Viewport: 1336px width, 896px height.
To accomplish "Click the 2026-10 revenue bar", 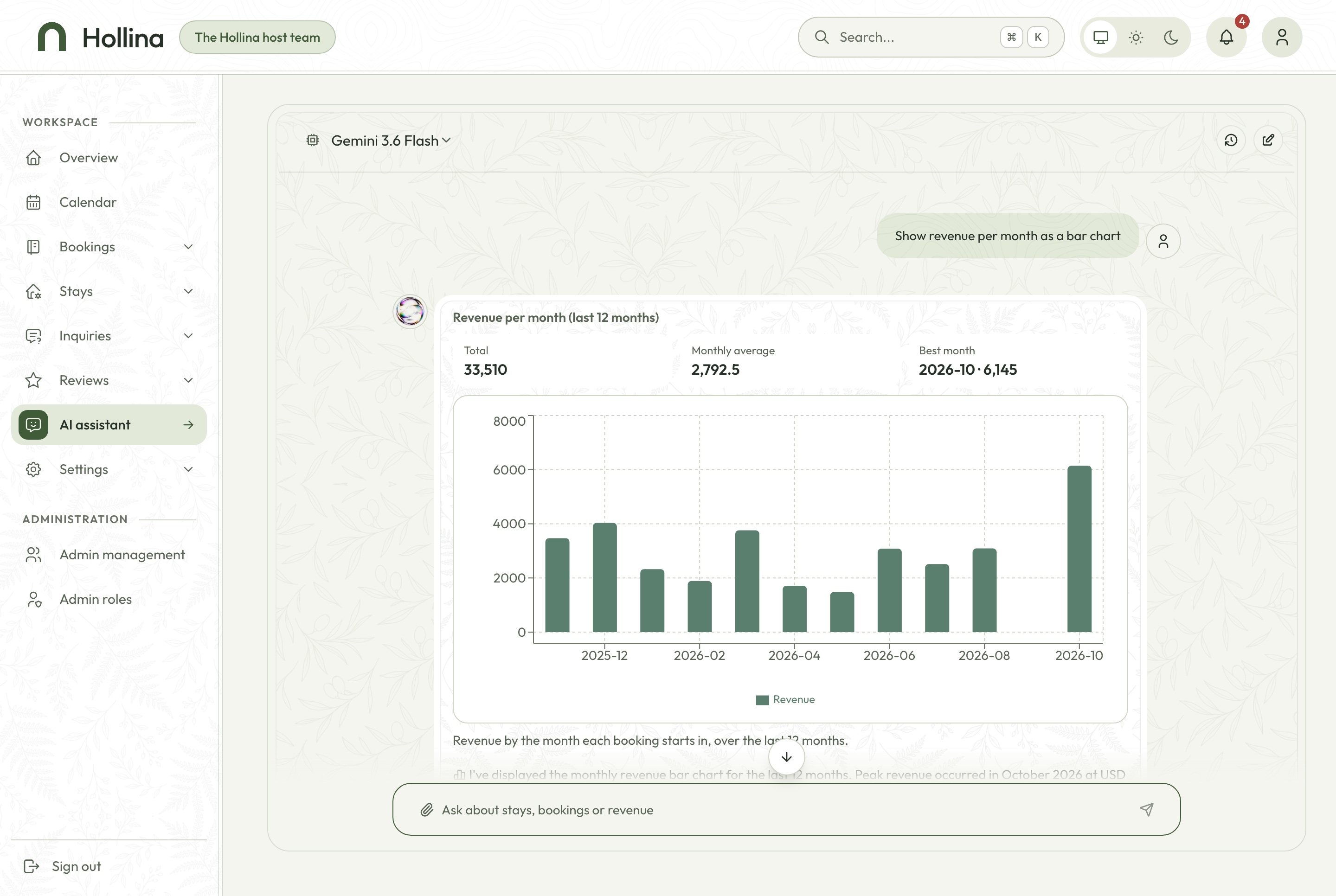I will 1079,549.
